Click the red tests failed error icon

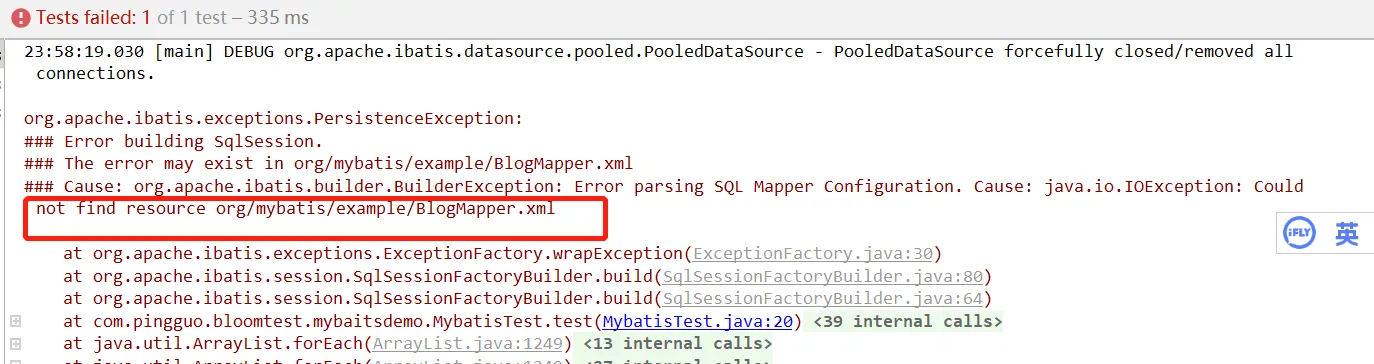[20, 18]
